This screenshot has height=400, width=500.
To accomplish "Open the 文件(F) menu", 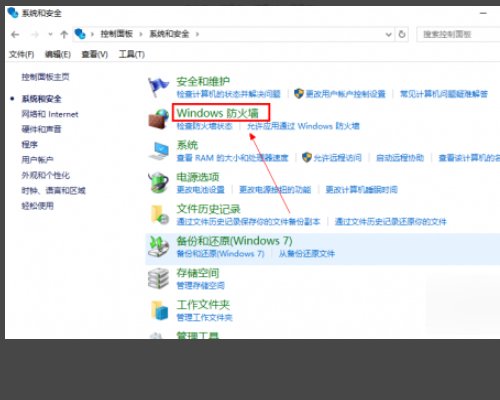I will click(21, 54).
